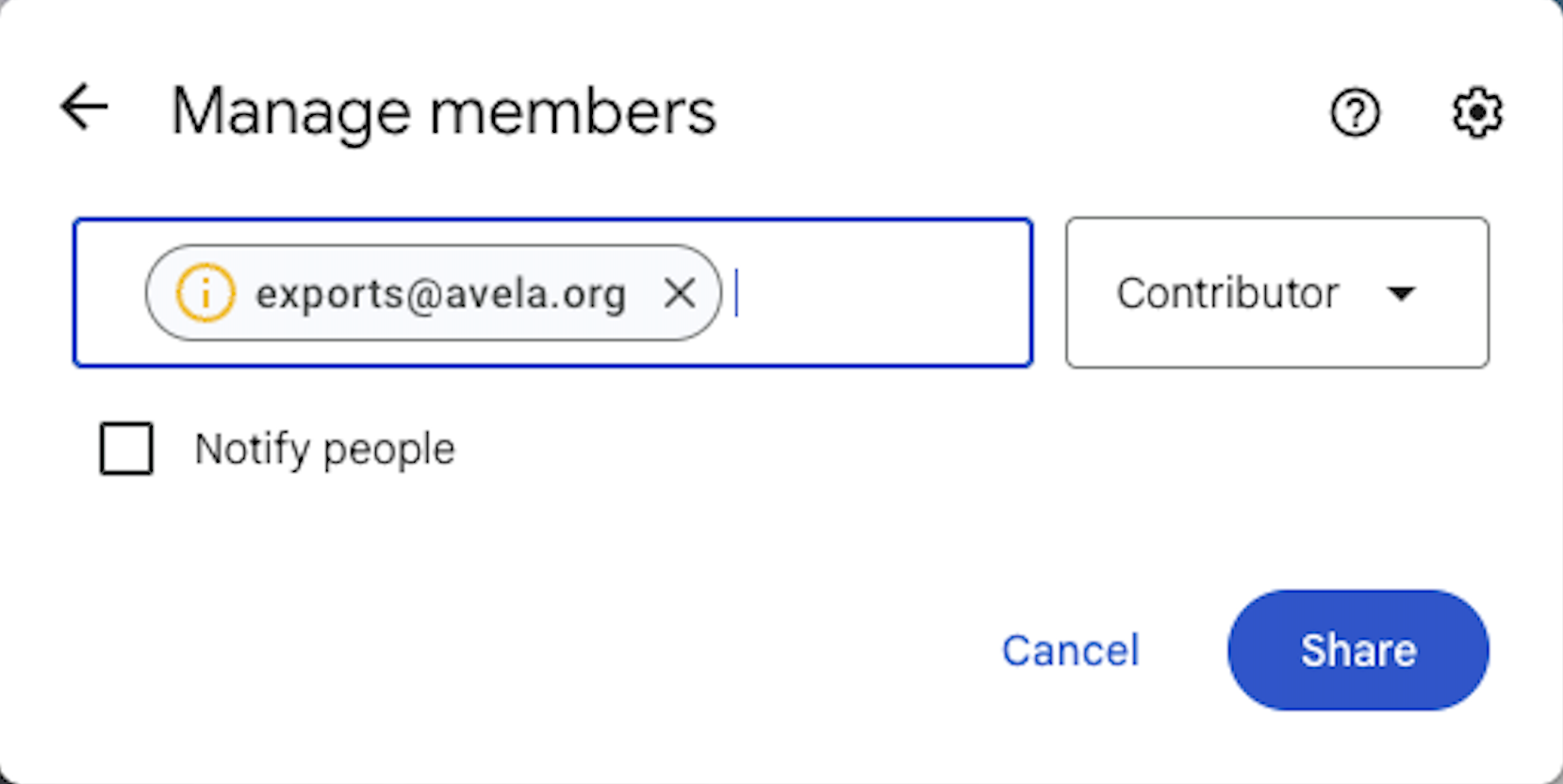1563x784 pixels.
Task: Open the Contributor role dropdown
Action: point(1276,293)
